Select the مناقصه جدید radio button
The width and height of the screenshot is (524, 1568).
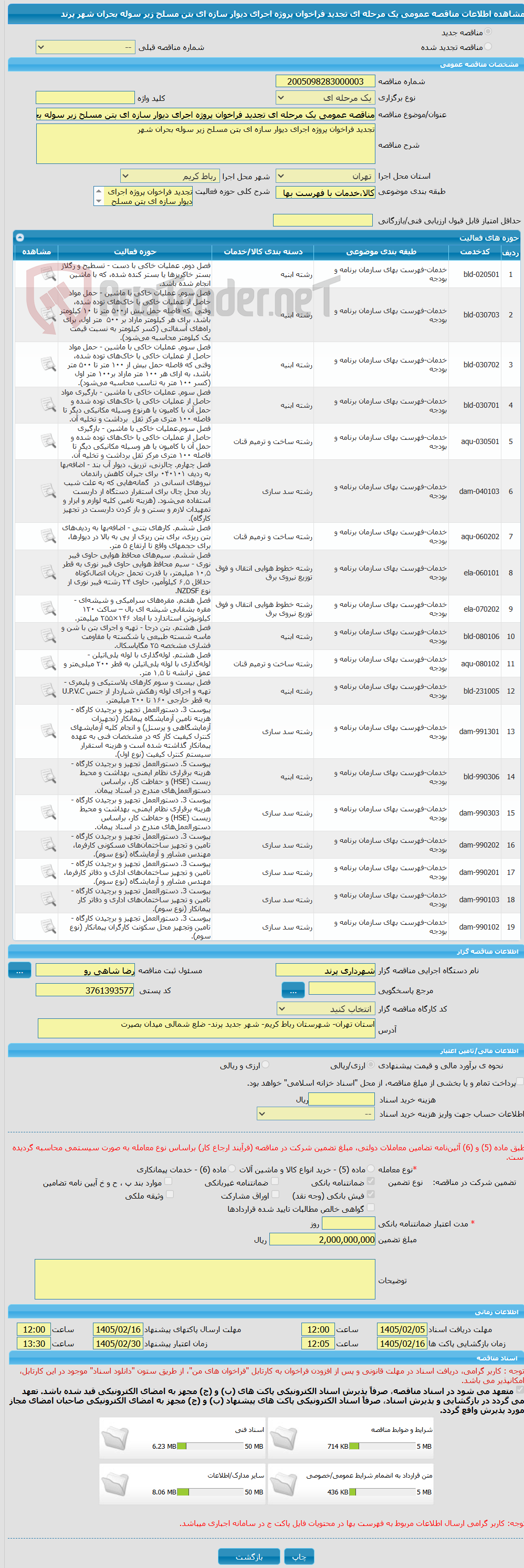(488, 32)
